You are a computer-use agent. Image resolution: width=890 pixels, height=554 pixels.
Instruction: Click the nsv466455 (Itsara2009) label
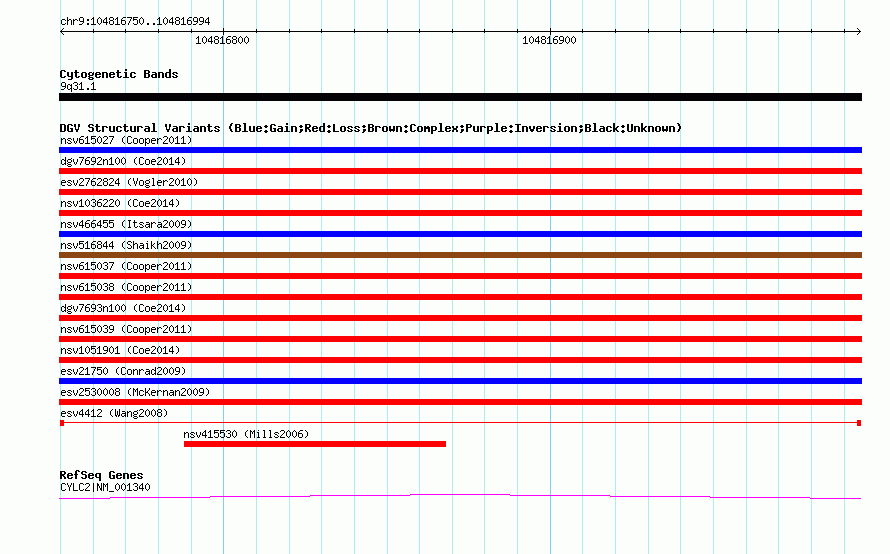pos(126,224)
